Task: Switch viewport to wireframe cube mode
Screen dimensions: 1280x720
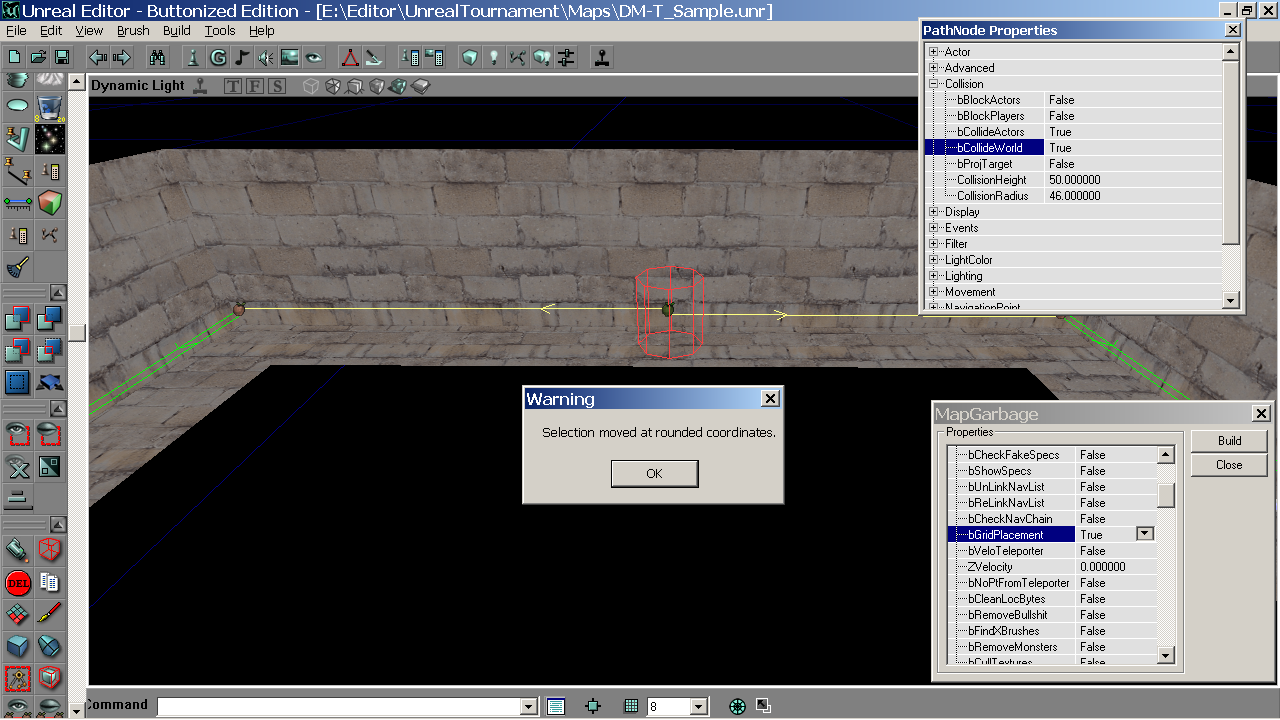Action: coord(311,86)
